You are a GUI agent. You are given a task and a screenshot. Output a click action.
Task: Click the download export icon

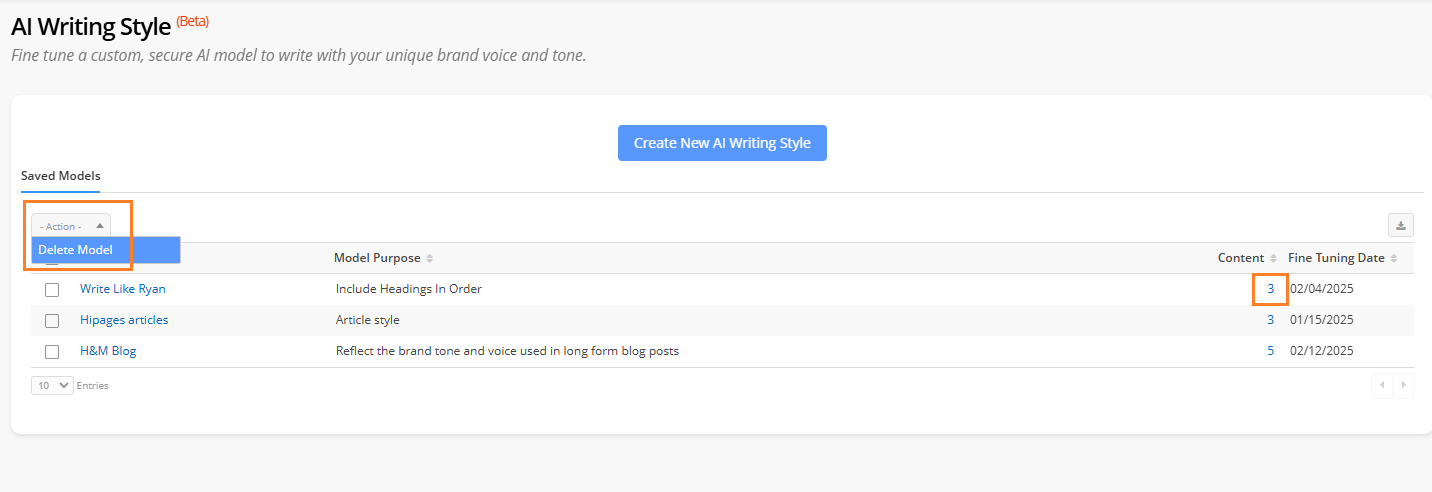pyautogui.click(x=1400, y=225)
